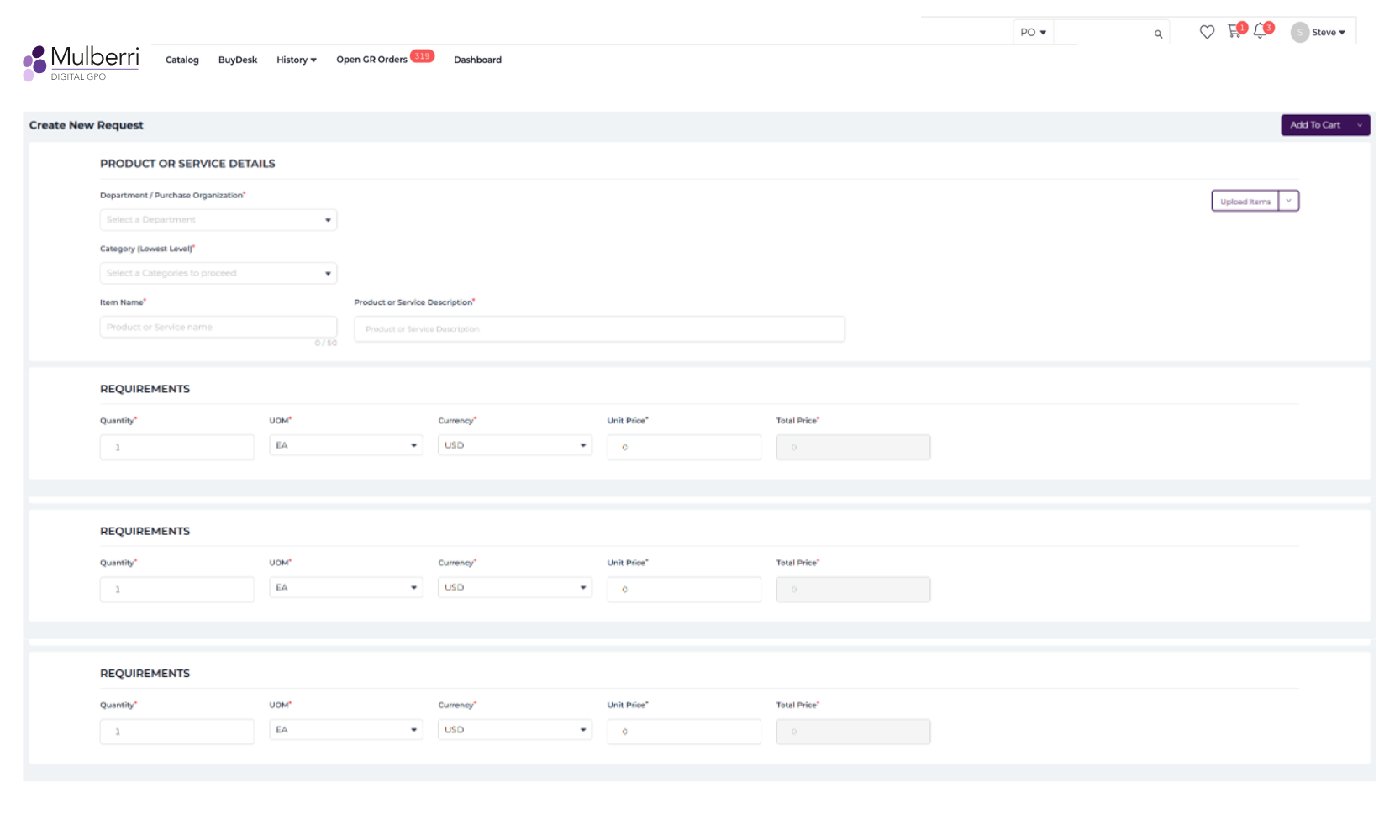Open the wishlist heart icon
Viewport: 1400px width, 840px height.
[x=1208, y=31]
